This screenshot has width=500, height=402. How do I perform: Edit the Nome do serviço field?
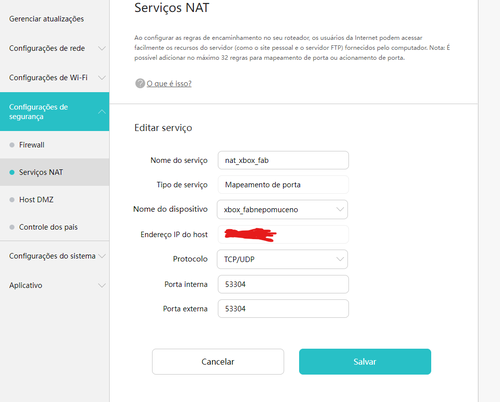pos(283,160)
